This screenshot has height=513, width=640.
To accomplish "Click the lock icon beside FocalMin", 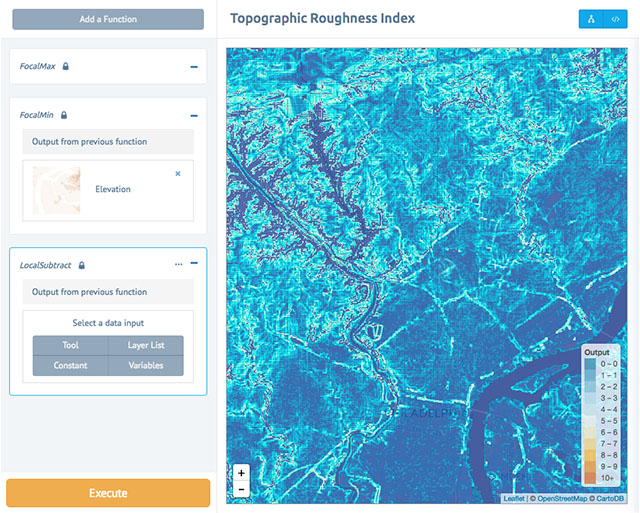I will coord(63,115).
